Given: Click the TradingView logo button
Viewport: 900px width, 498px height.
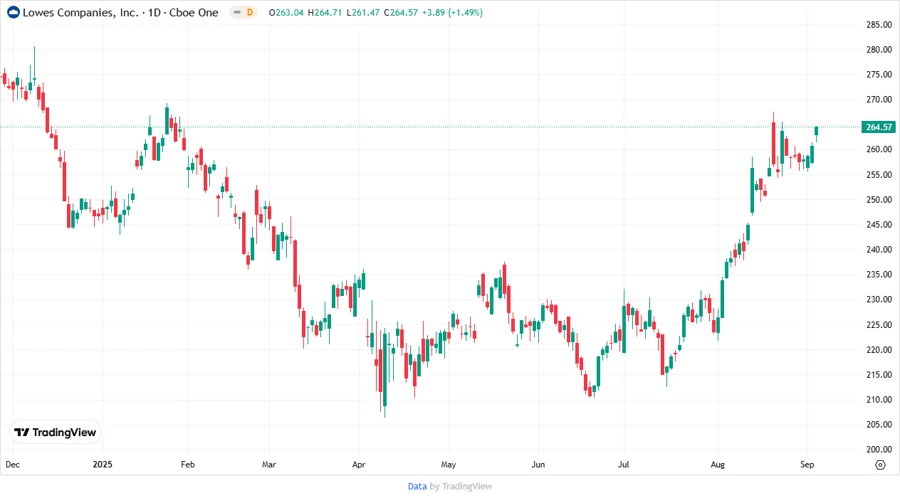Looking at the screenshot, I should click(x=56, y=432).
